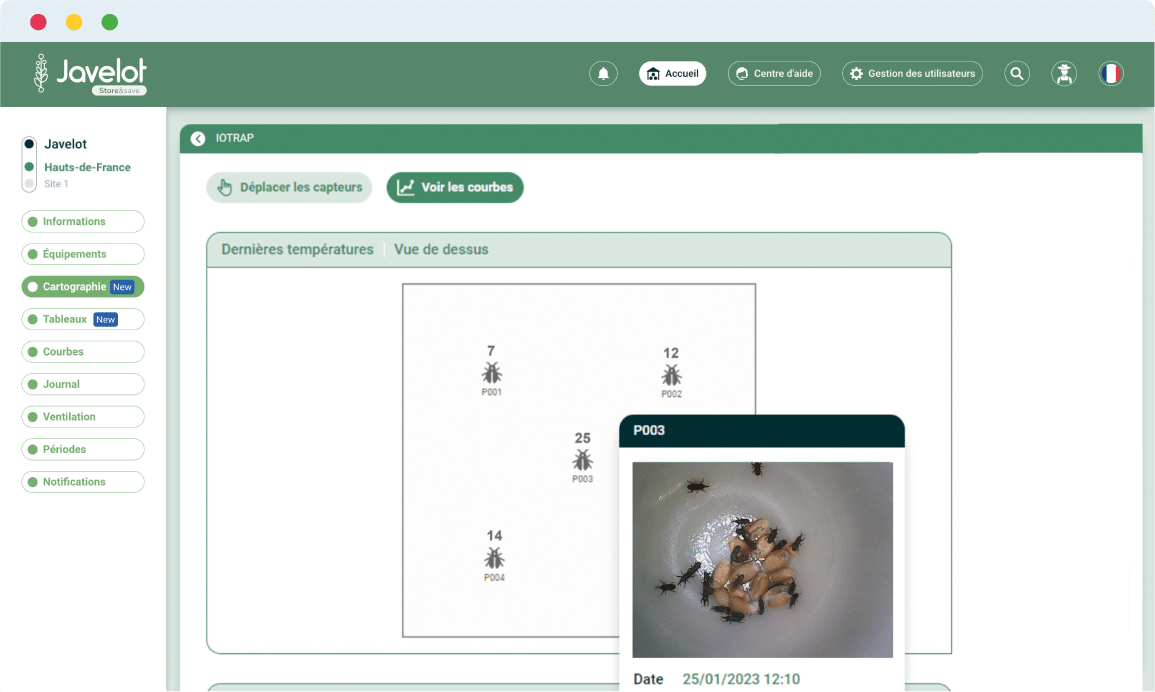Click Déplacer les capteurs button
The image size is (1155, 692).
point(289,187)
